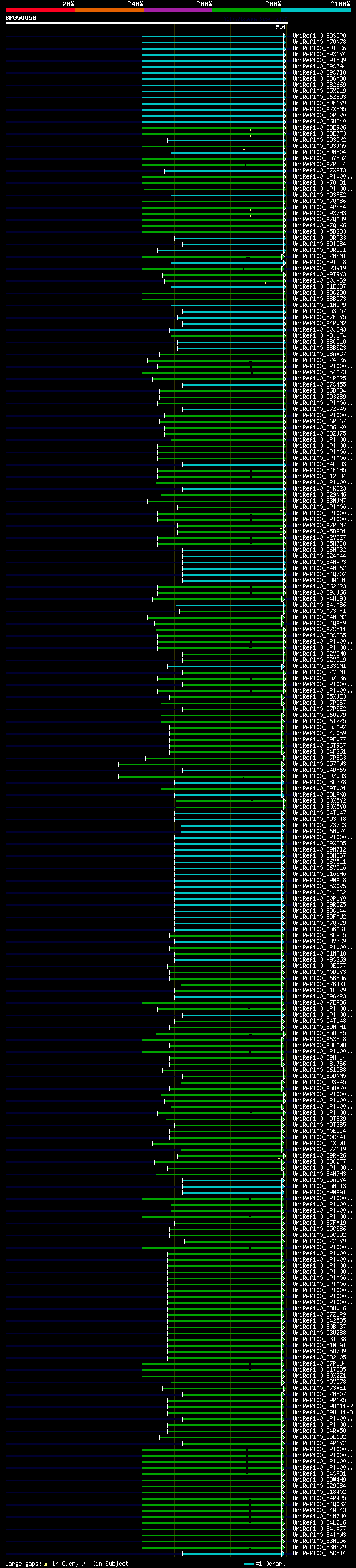This screenshot has width=356, height=1568.
Task: Select the UniRef100_B9F1Y9 label
Action: tap(319, 103)
